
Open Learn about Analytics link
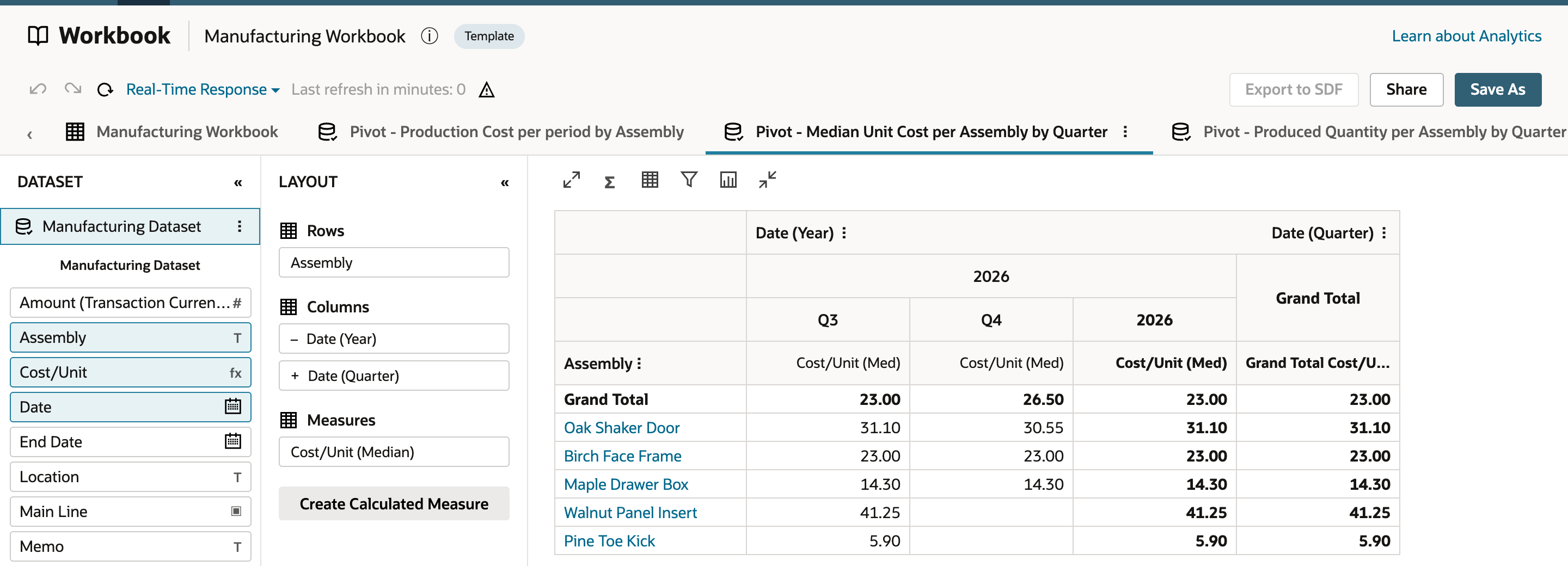1466,36
